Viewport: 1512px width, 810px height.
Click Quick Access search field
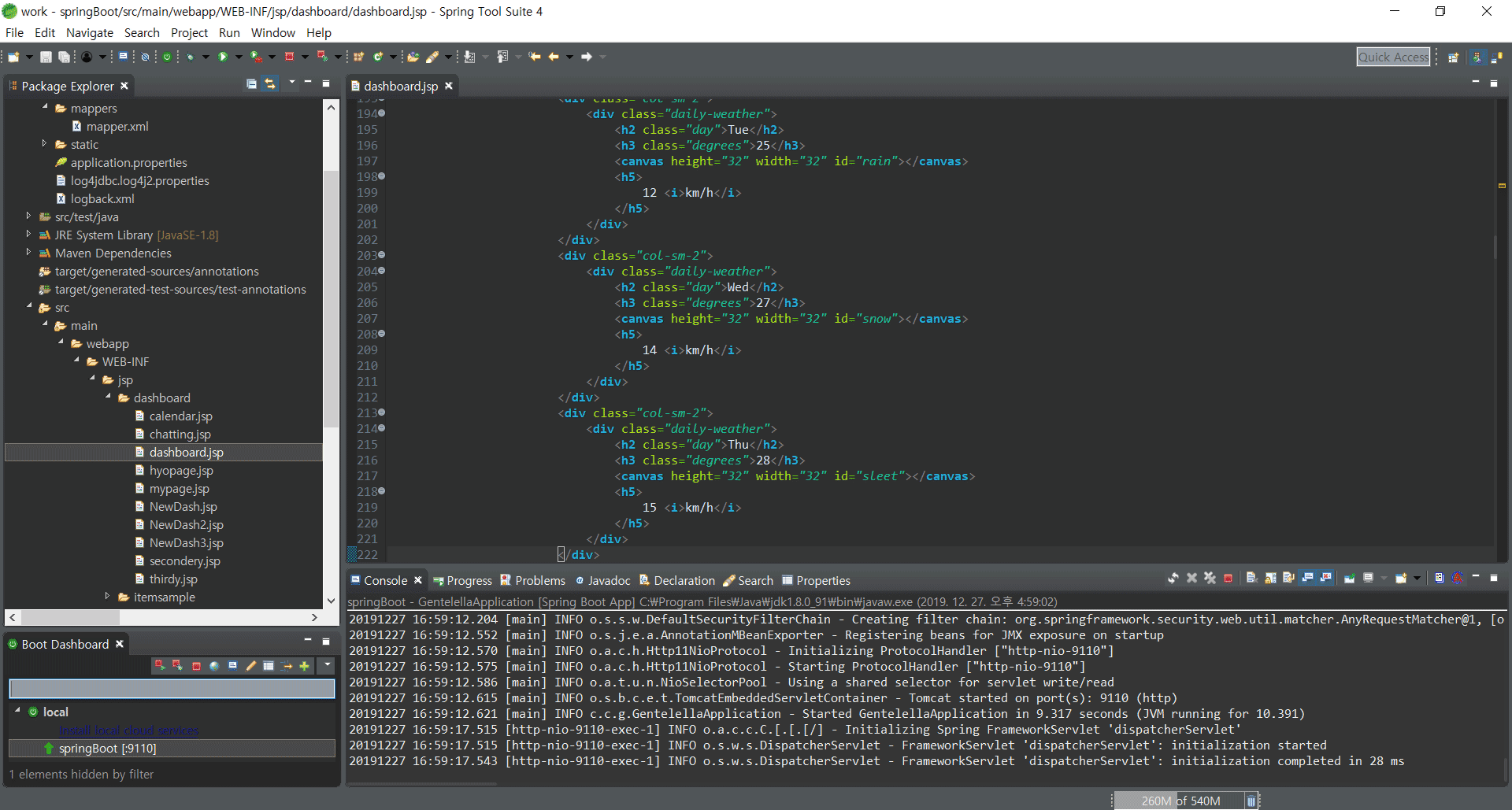tap(1393, 57)
